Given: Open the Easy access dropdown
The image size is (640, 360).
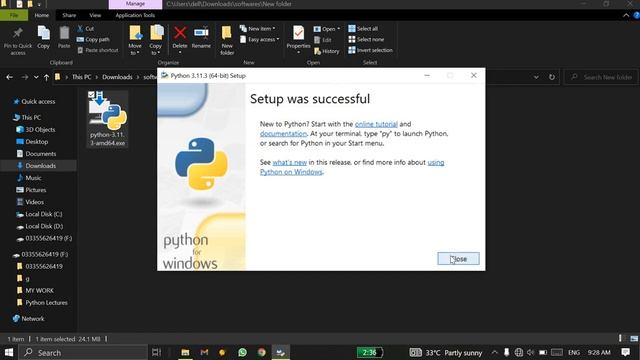Looking at the screenshot, I should (x=260, y=40).
